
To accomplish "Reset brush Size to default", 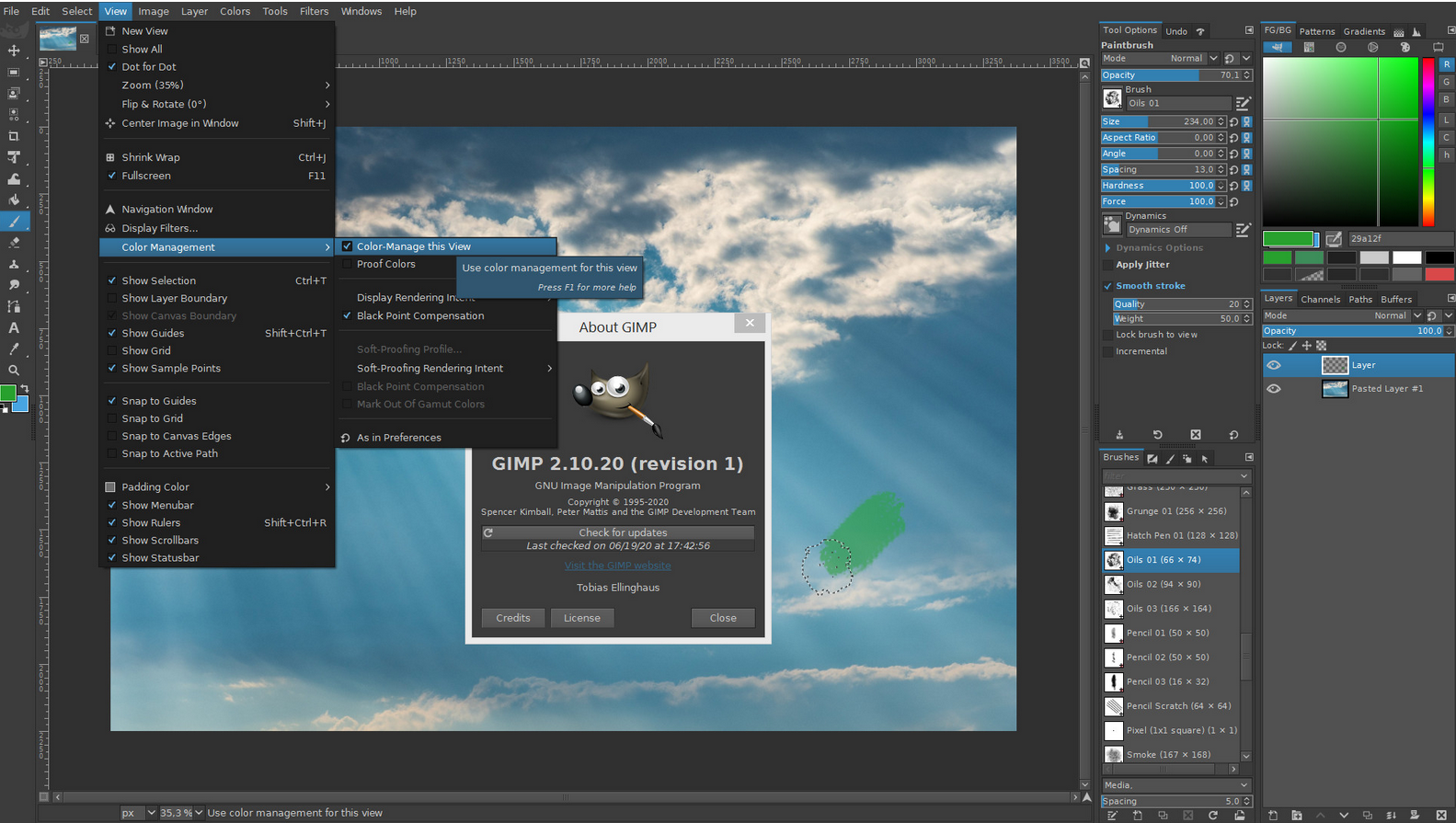I will coord(1234,121).
